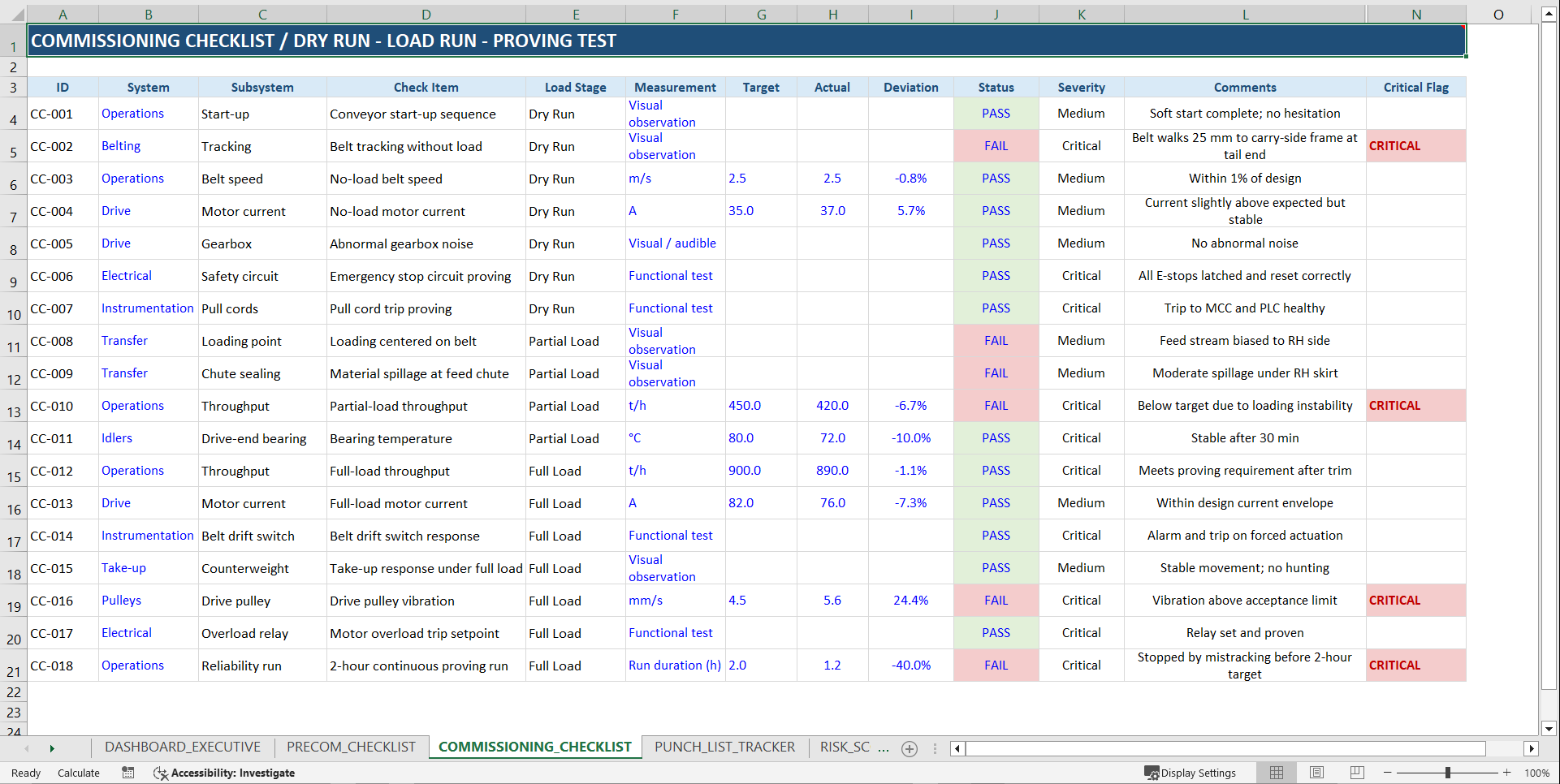Zoom out using the minus icon
The image size is (1560, 784).
click(1386, 773)
